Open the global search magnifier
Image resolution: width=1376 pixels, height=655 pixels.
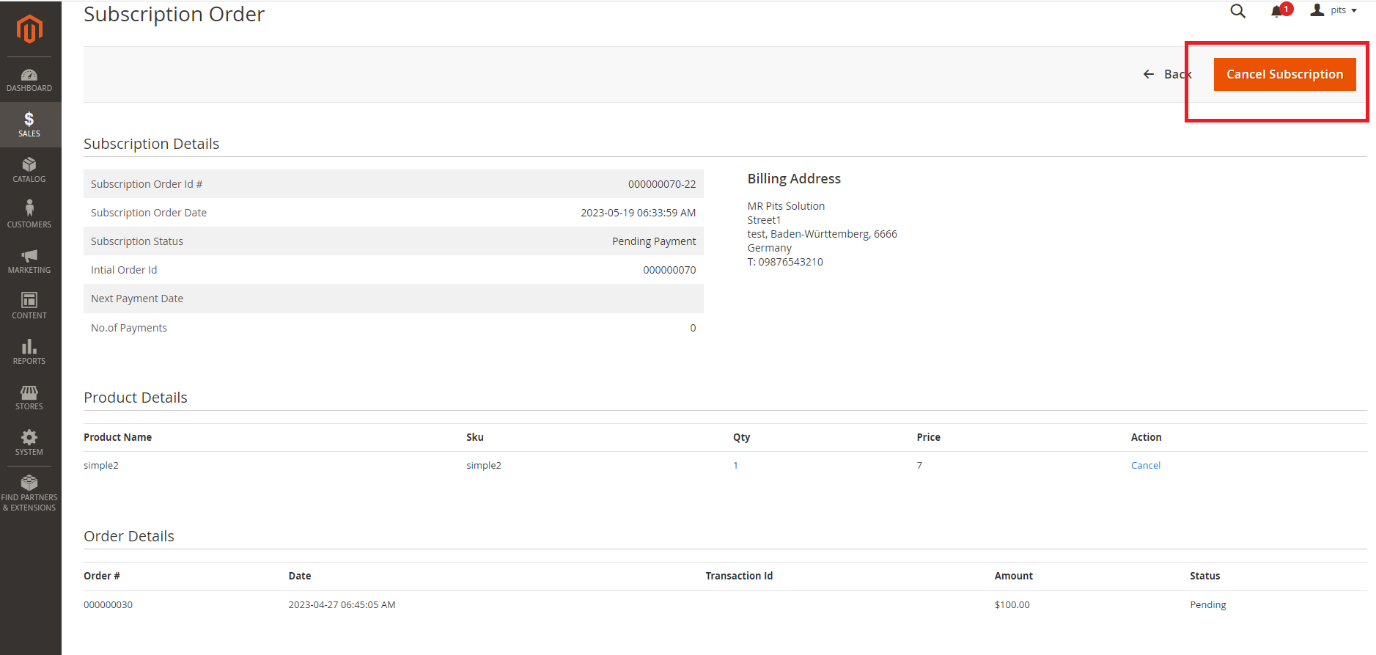[1238, 11]
